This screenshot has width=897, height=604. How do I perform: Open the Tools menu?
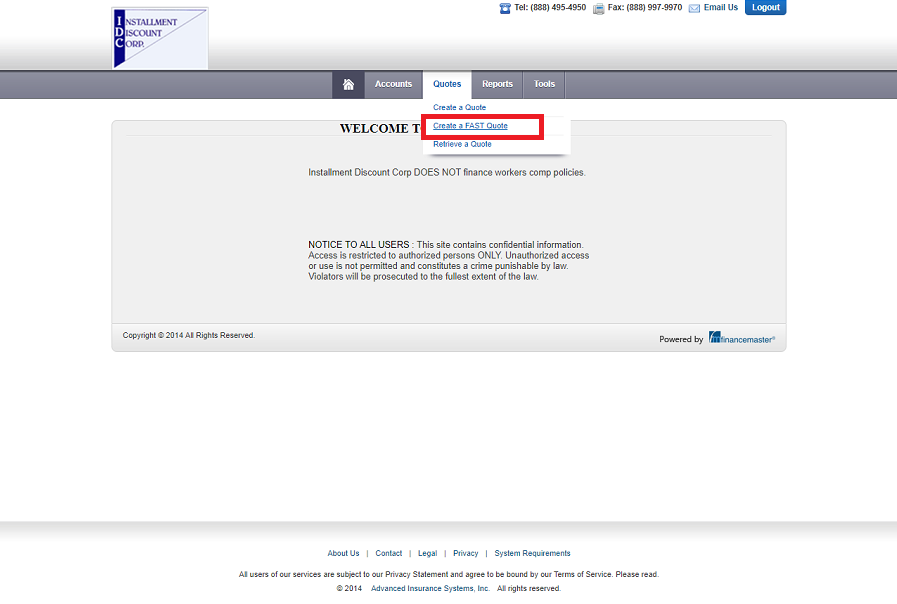click(544, 84)
